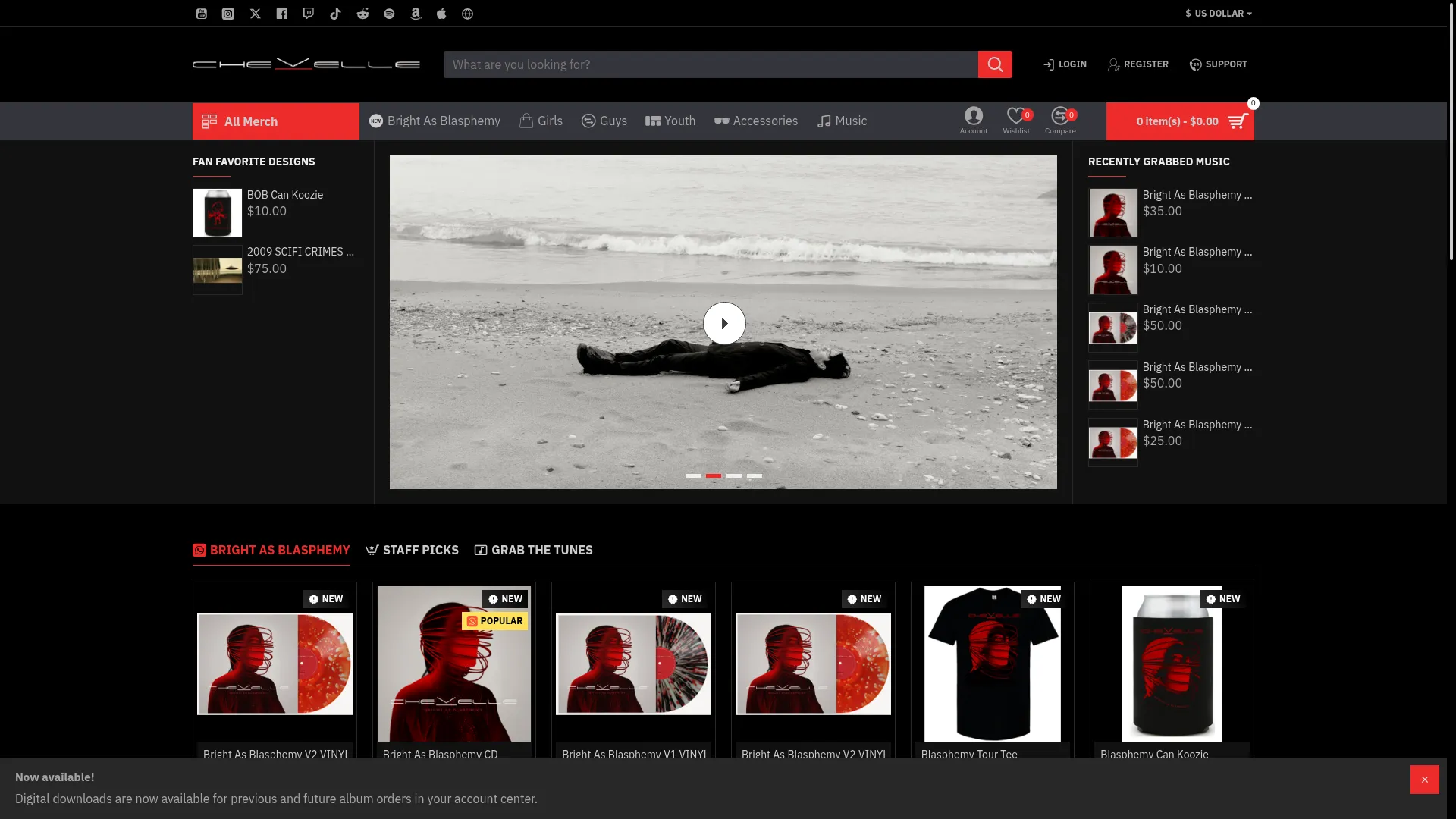Viewport: 1456px width, 819px height.
Task: Go to the first slideshow indicator
Action: pyautogui.click(x=693, y=475)
